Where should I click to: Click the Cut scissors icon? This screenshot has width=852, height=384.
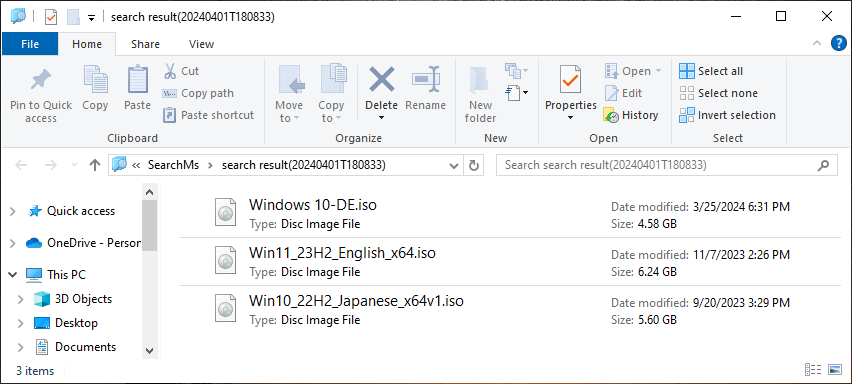pos(170,71)
